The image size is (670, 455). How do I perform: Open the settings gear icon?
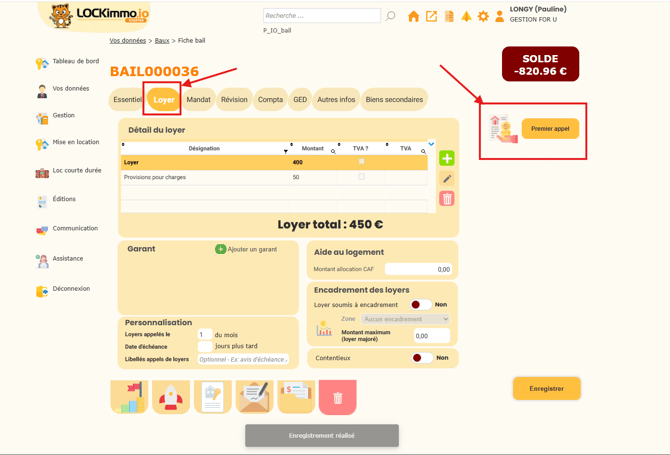[483, 16]
